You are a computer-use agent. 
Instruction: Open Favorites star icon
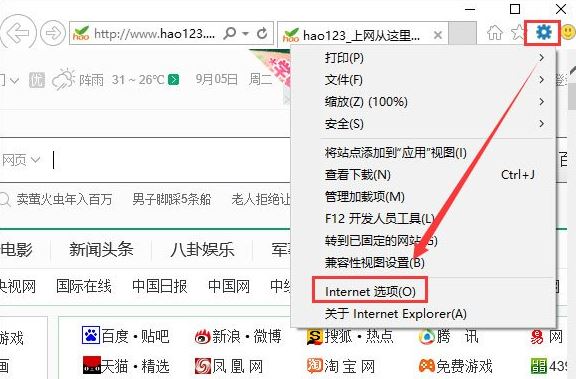click(x=518, y=32)
